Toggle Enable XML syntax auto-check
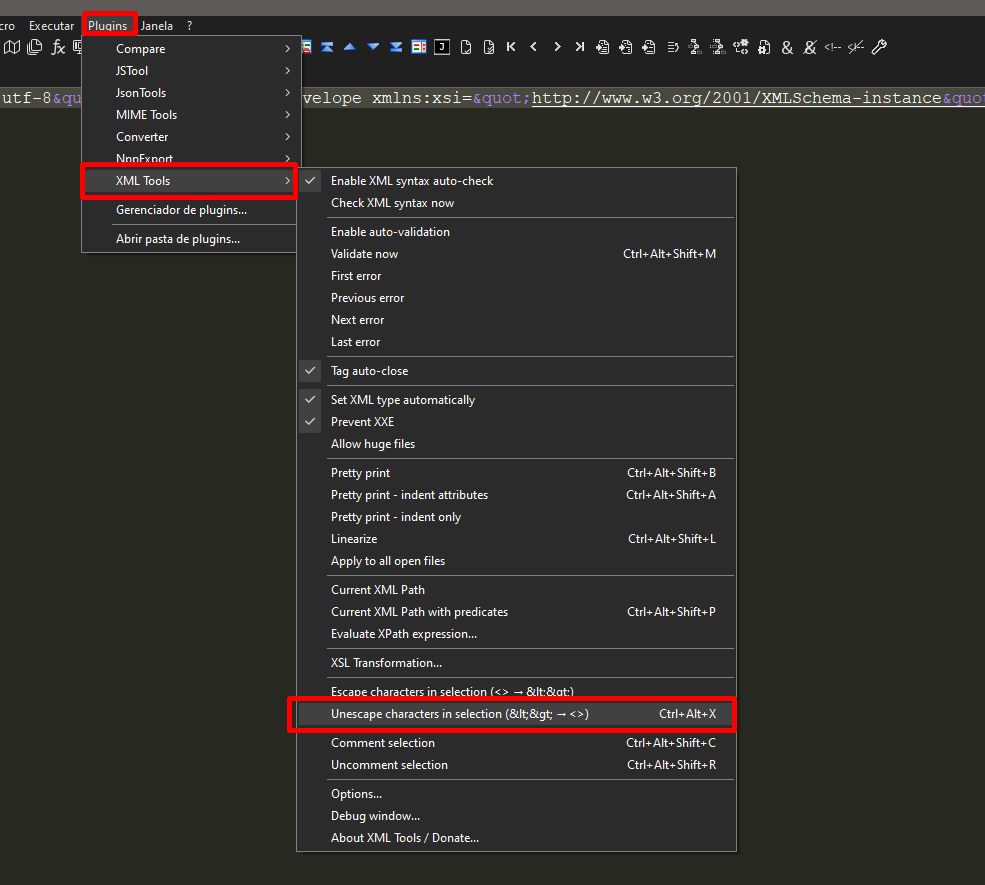This screenshot has height=885, width=985. [411, 181]
